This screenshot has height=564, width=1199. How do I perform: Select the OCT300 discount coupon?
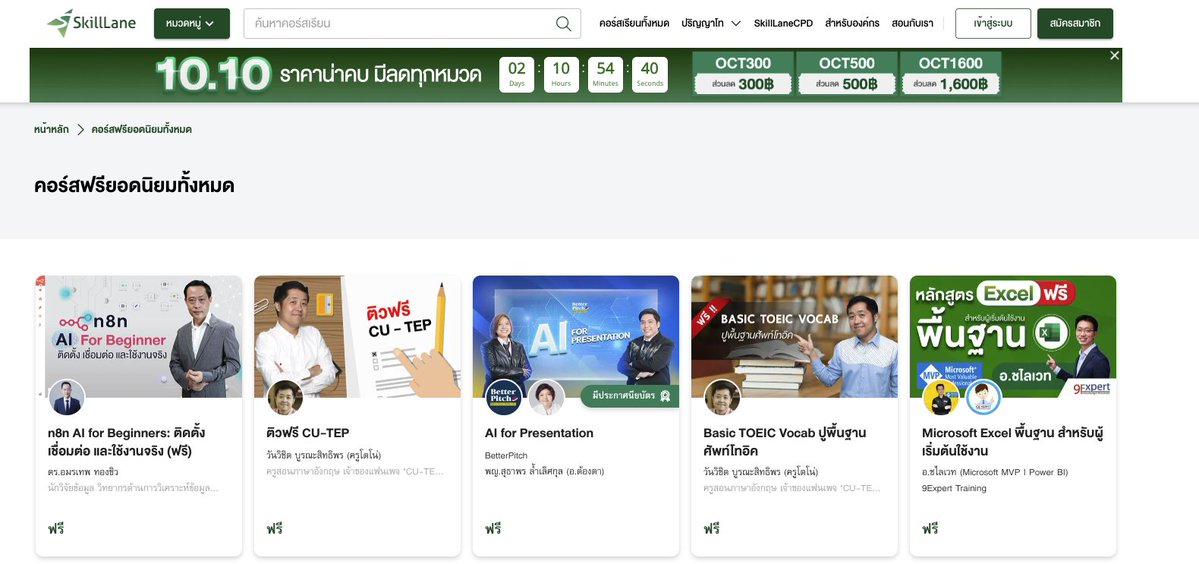coord(742,74)
